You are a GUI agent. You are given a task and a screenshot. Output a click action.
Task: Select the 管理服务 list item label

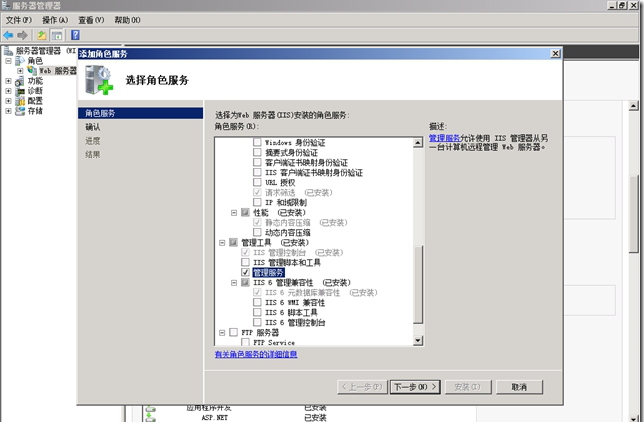click(x=268, y=272)
